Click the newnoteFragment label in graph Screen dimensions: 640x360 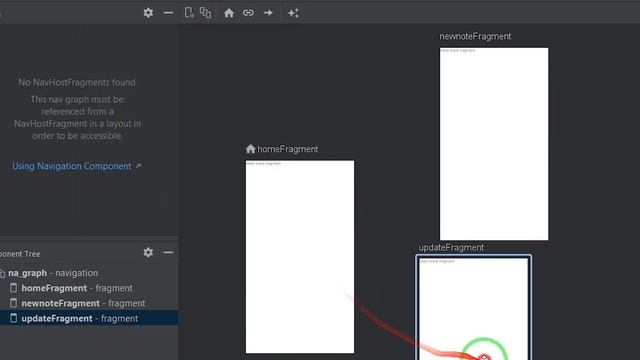tap(475, 36)
